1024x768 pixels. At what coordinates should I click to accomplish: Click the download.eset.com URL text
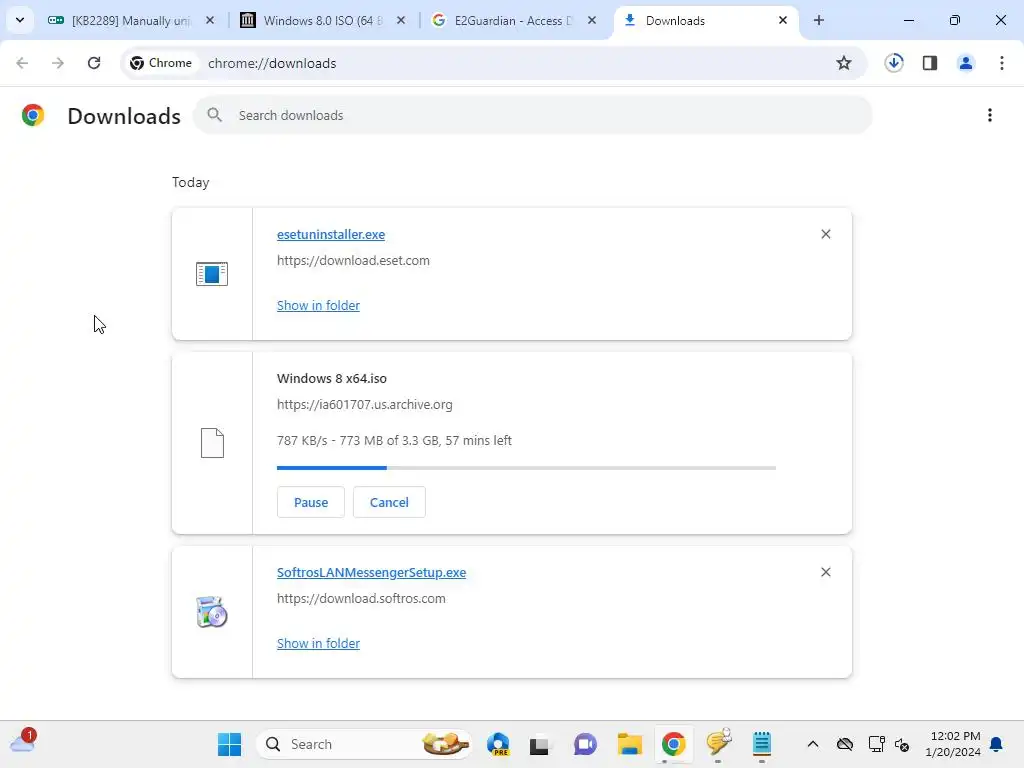(x=353, y=261)
